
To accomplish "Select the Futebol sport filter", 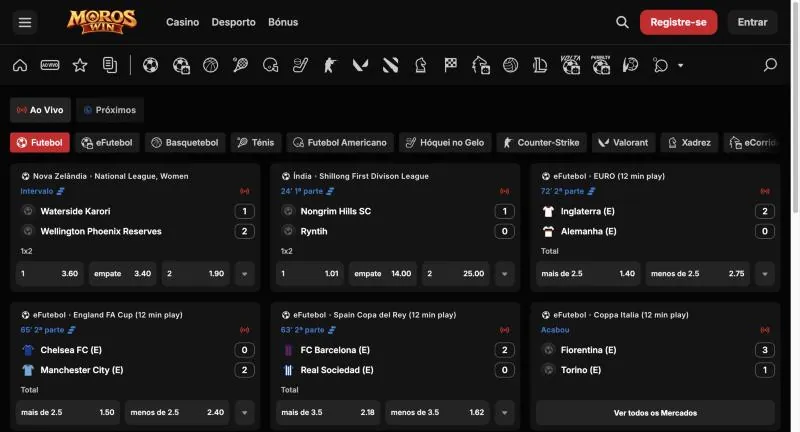I will [40, 143].
